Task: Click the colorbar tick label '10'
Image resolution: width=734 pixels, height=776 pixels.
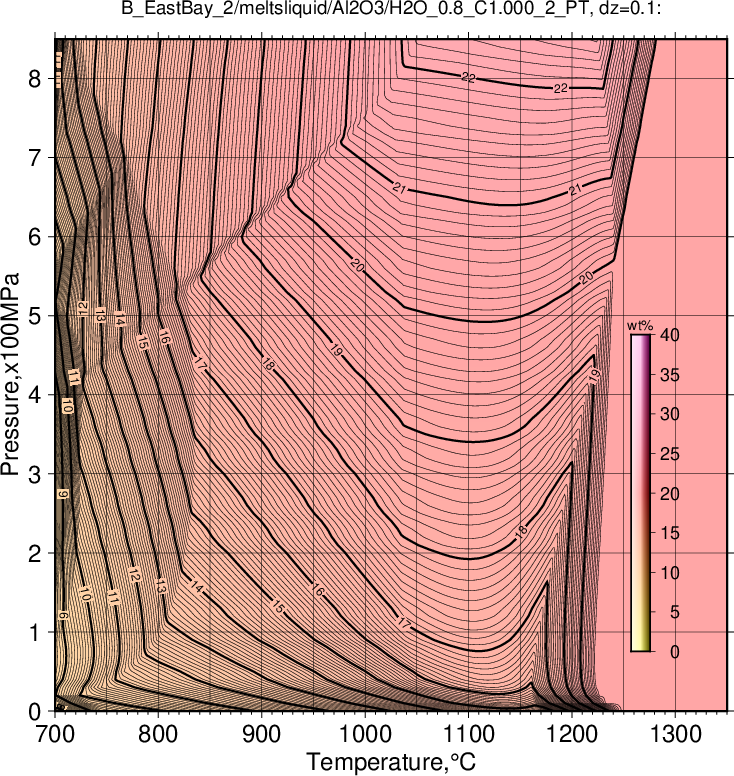Action: [670, 573]
